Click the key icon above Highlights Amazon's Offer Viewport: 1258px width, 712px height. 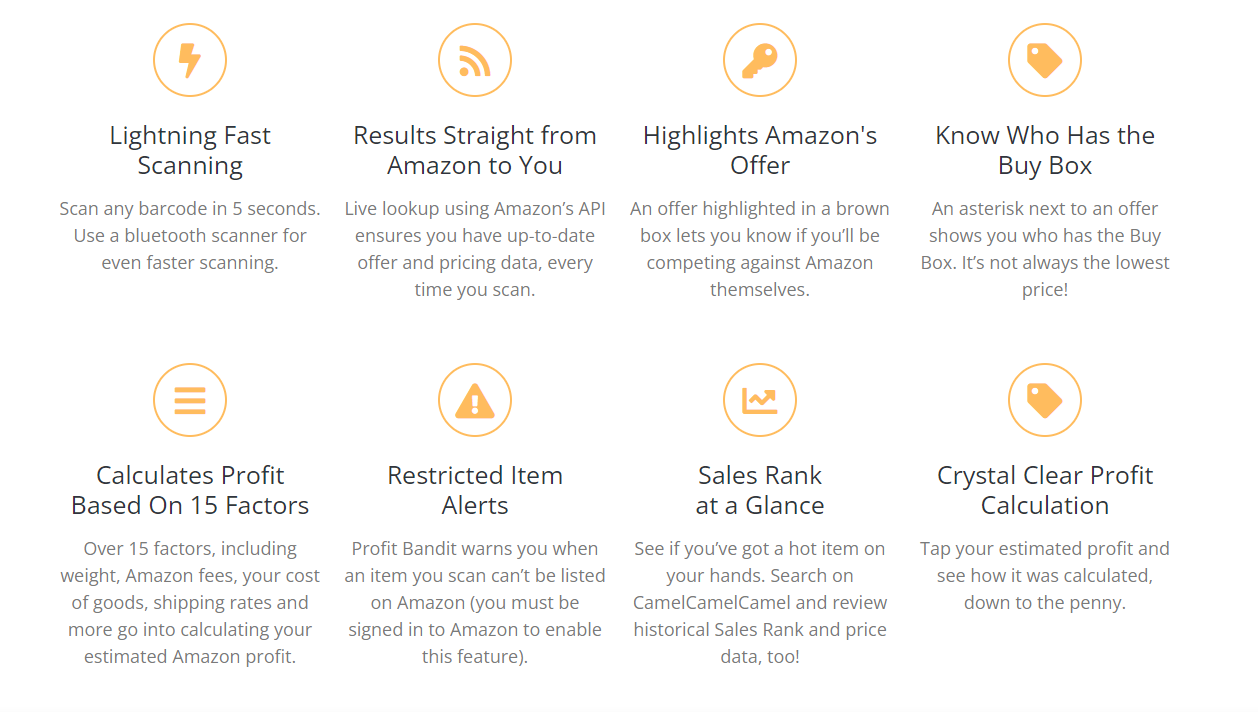[x=760, y=61]
